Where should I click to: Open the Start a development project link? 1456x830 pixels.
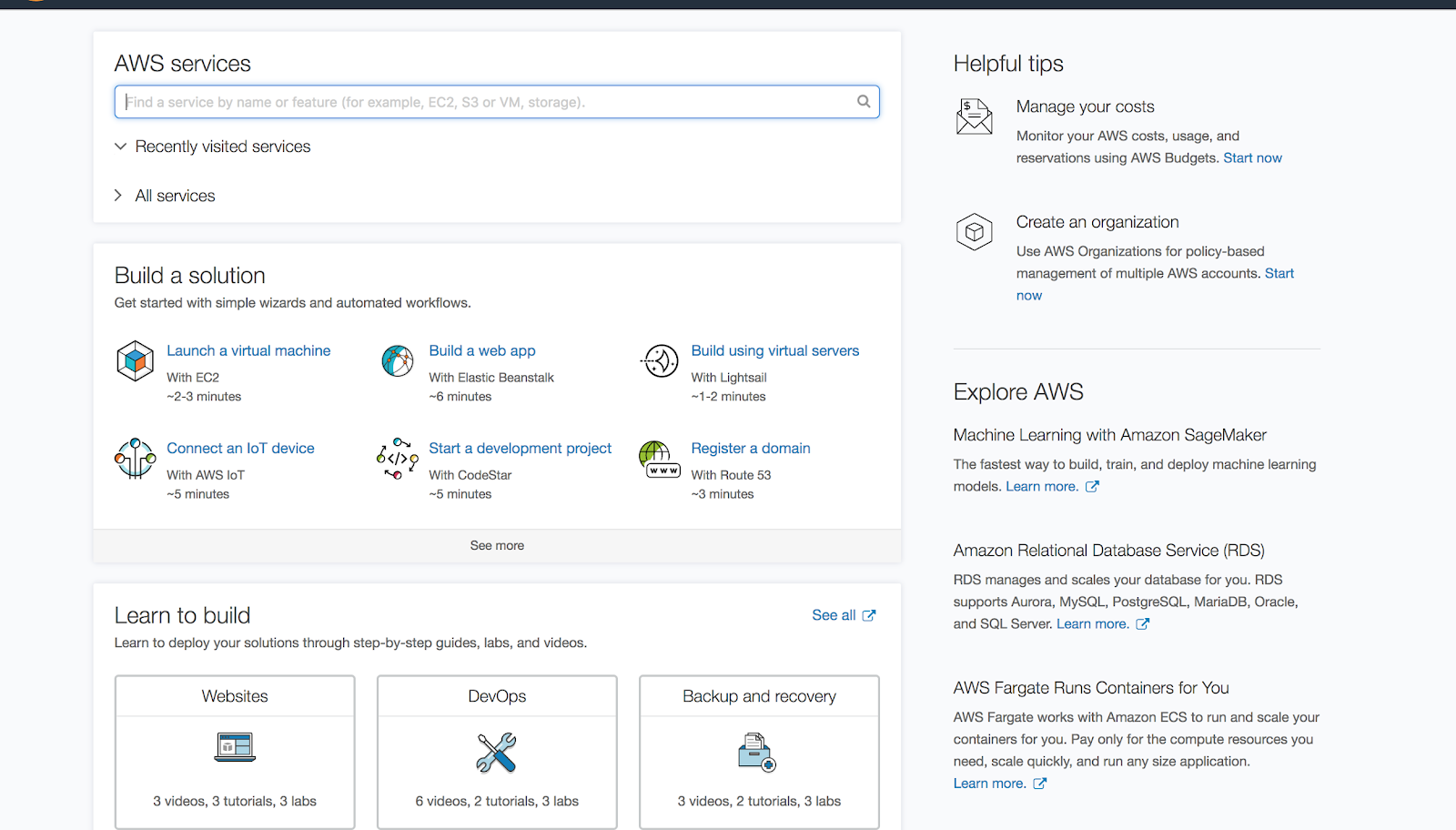(521, 448)
